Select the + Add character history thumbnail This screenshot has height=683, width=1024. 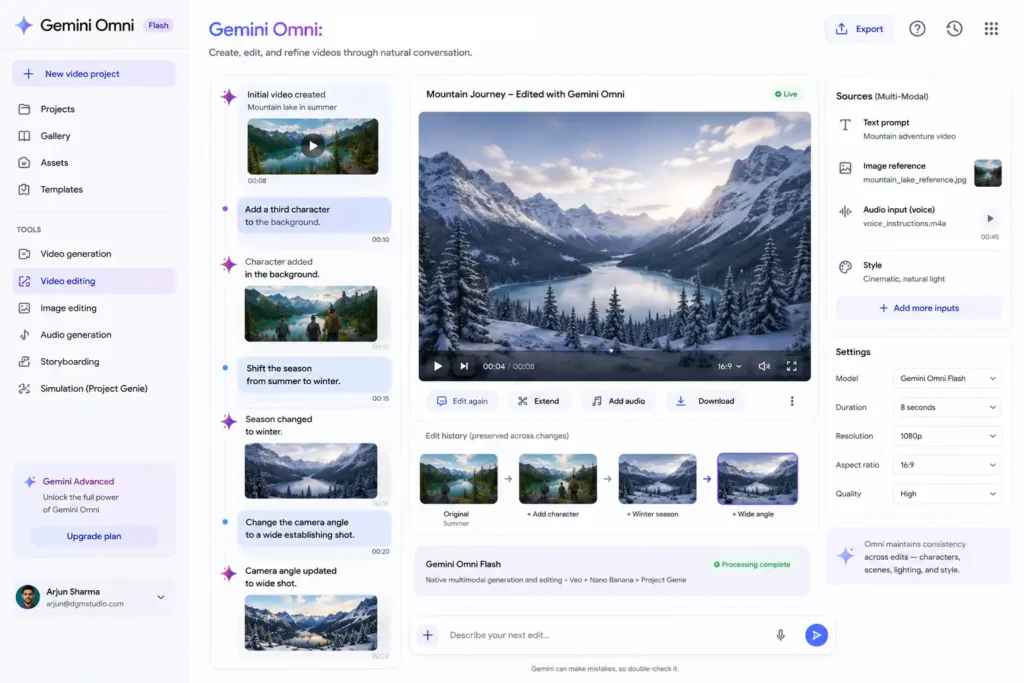[558, 479]
